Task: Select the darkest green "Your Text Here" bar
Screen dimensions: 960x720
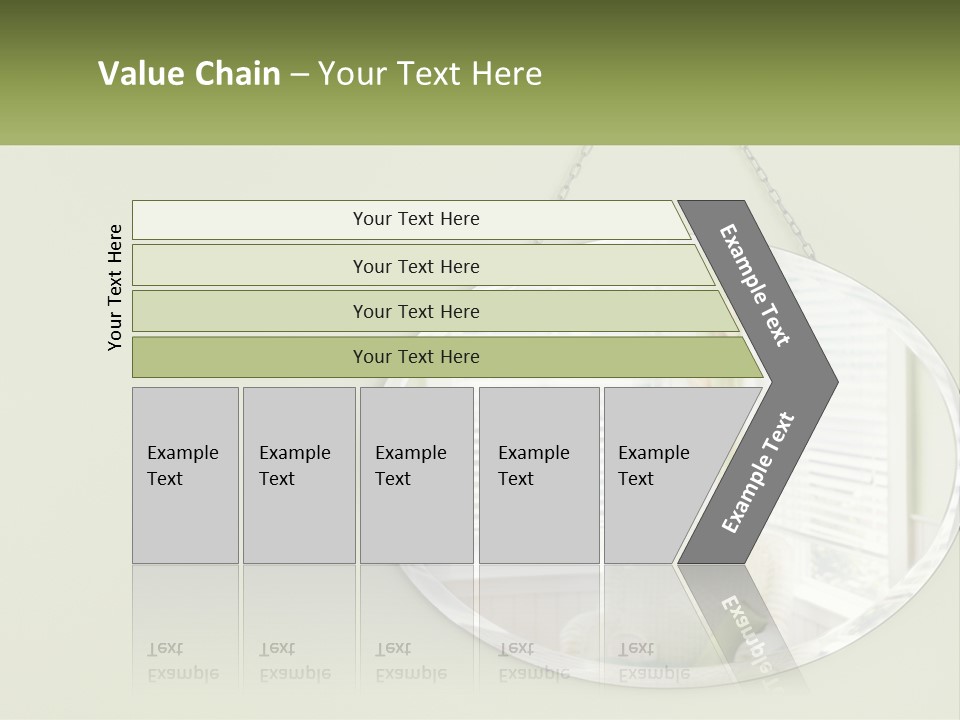Action: click(416, 357)
